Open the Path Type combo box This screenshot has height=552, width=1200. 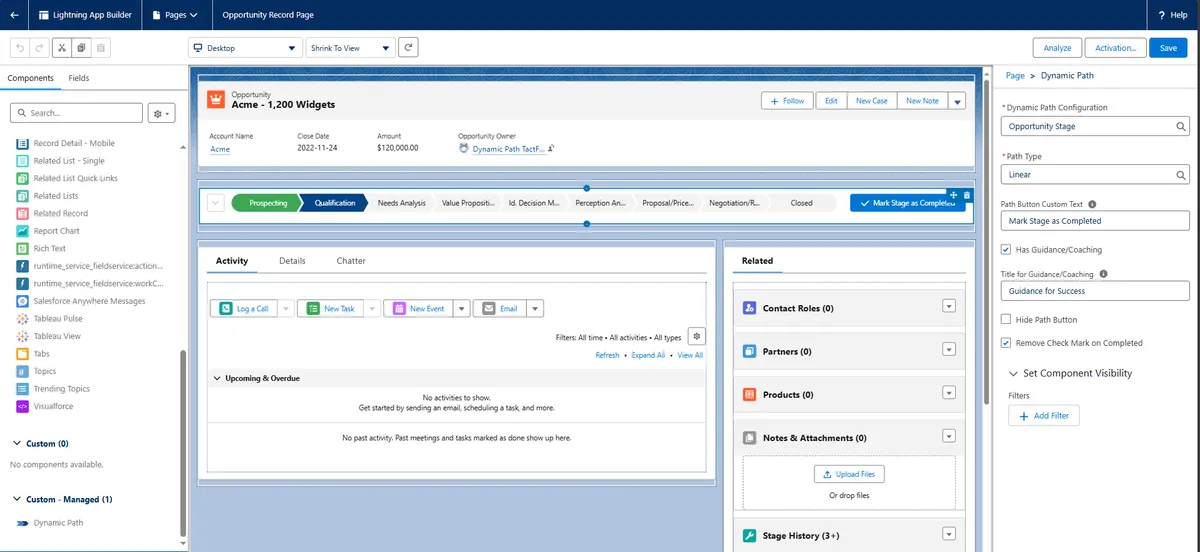pos(1095,175)
